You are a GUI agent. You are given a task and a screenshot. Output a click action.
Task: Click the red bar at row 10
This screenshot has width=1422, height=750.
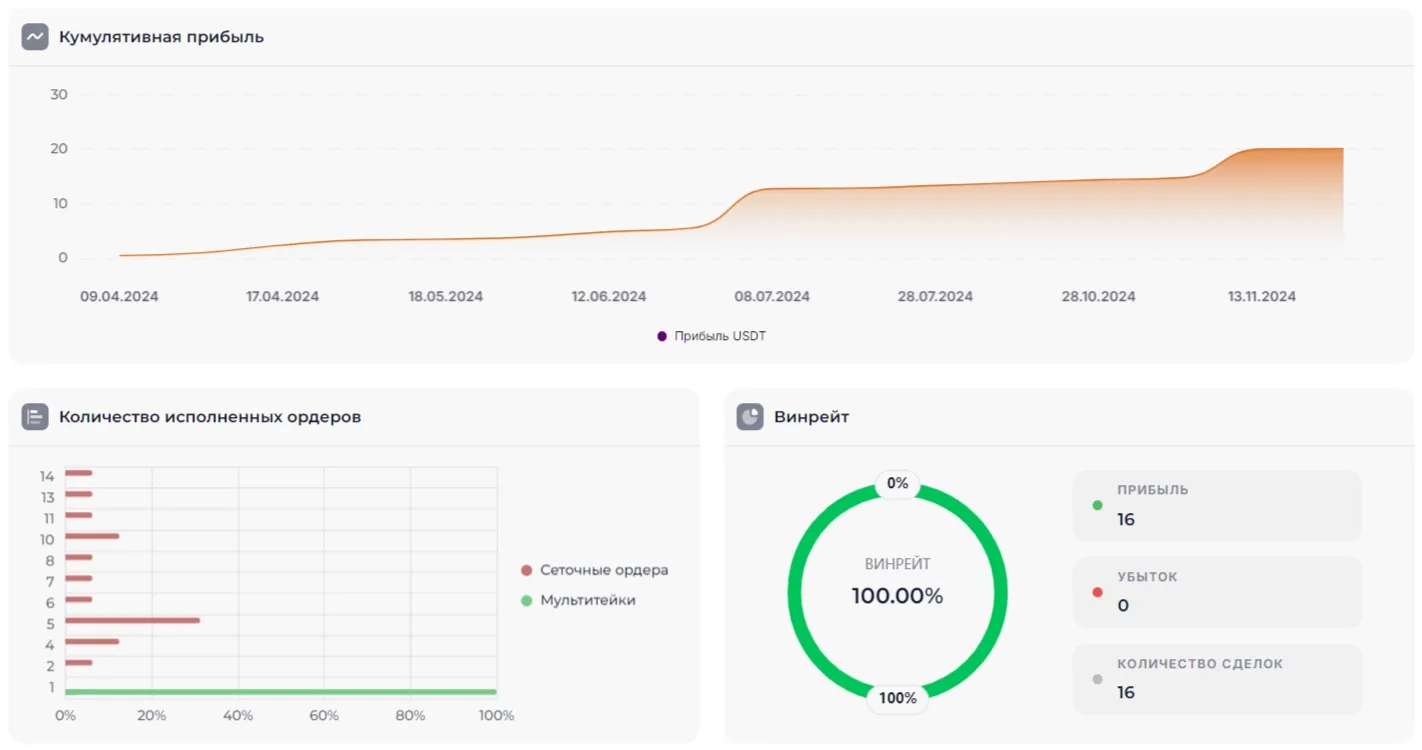tap(92, 536)
